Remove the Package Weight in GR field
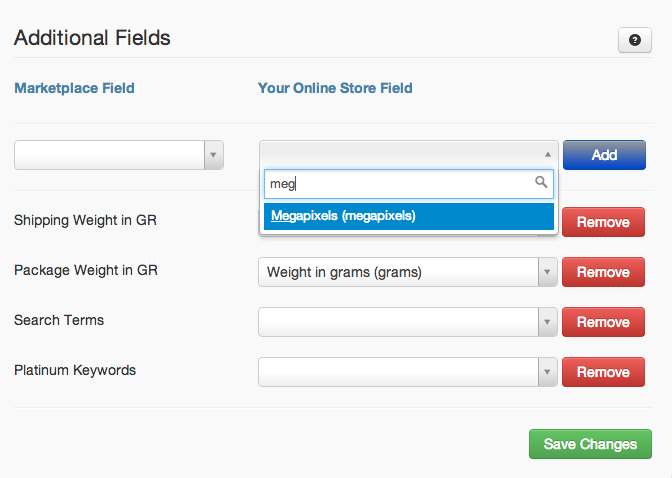 pyautogui.click(x=603, y=272)
